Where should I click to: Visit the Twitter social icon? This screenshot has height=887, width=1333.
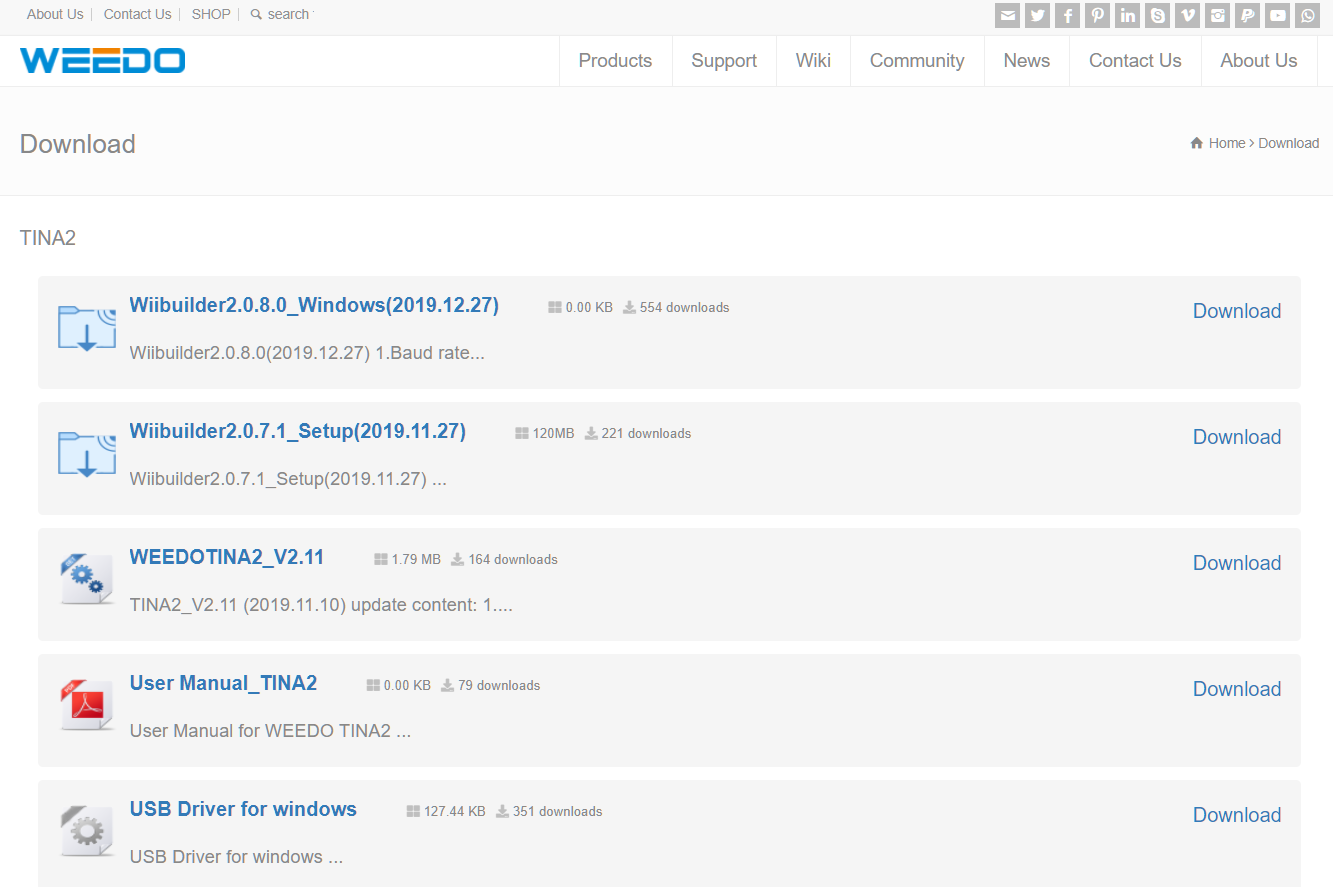click(x=1038, y=15)
